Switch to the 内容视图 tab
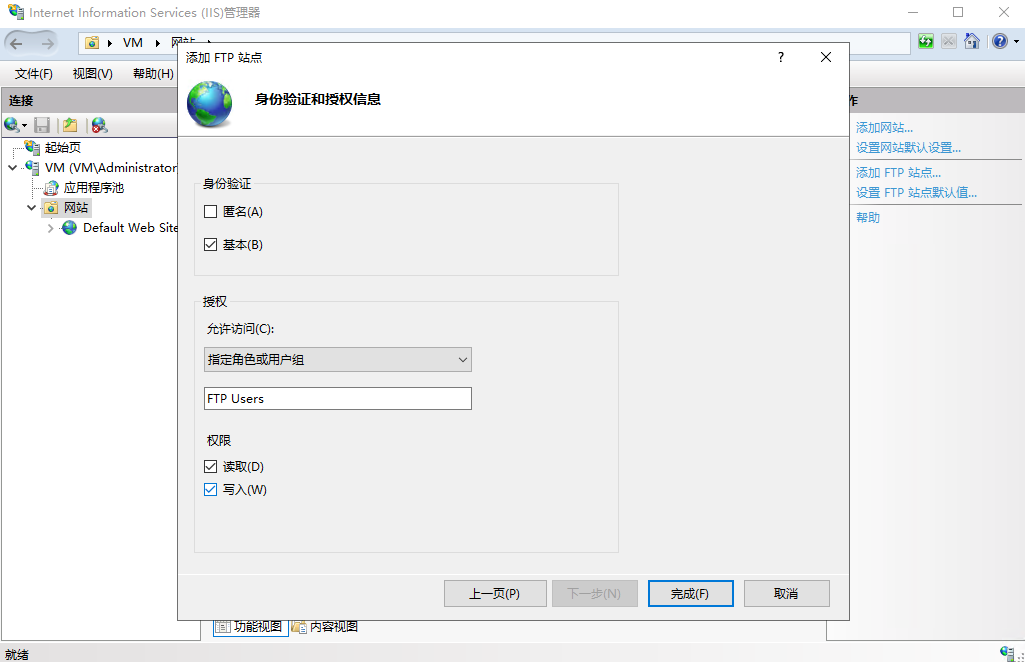Image resolution: width=1025 pixels, height=662 pixels. [325, 627]
